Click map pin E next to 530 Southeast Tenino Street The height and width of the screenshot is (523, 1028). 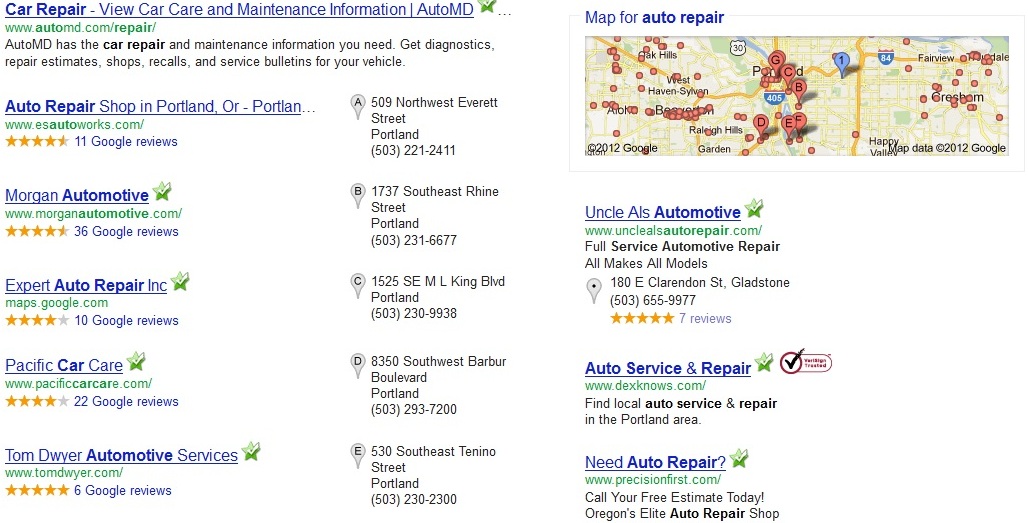click(357, 455)
